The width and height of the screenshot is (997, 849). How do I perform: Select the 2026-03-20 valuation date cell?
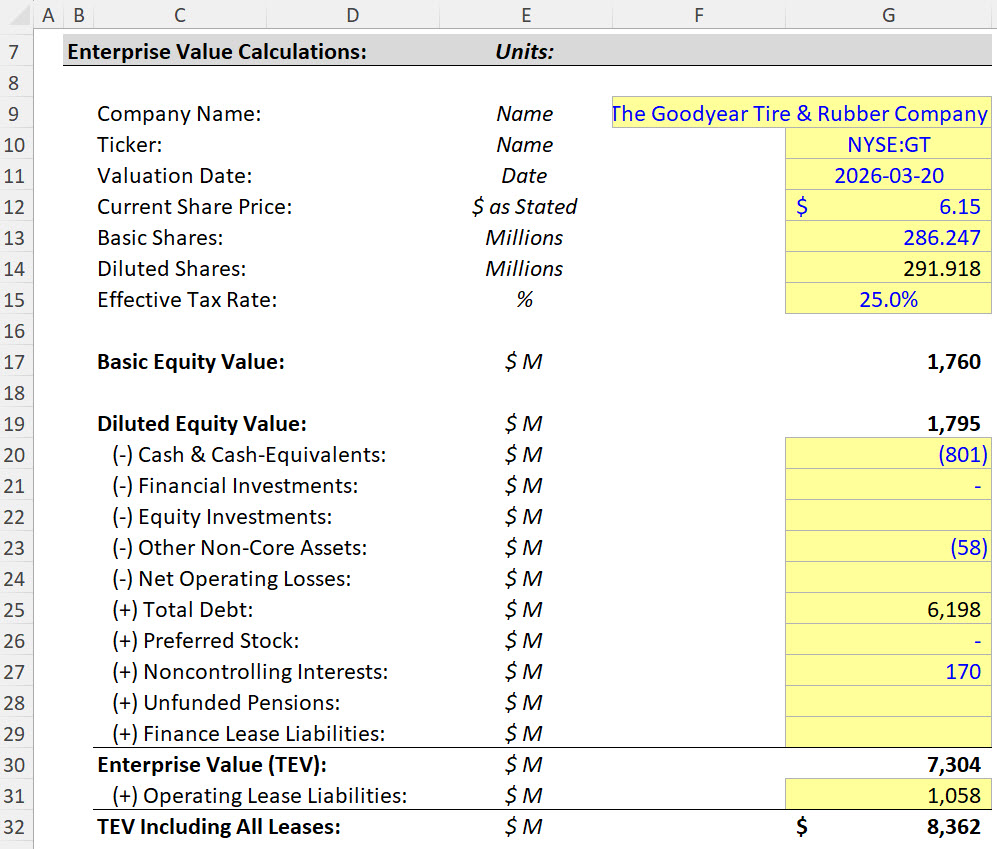click(x=888, y=175)
